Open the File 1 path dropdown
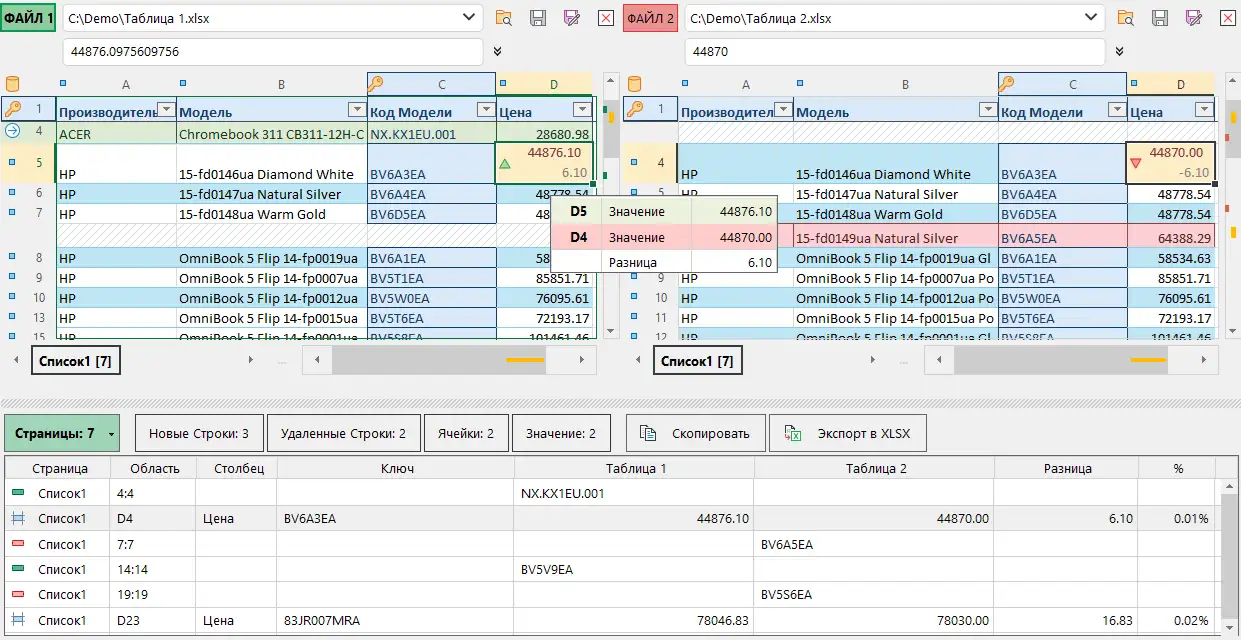 click(x=469, y=18)
